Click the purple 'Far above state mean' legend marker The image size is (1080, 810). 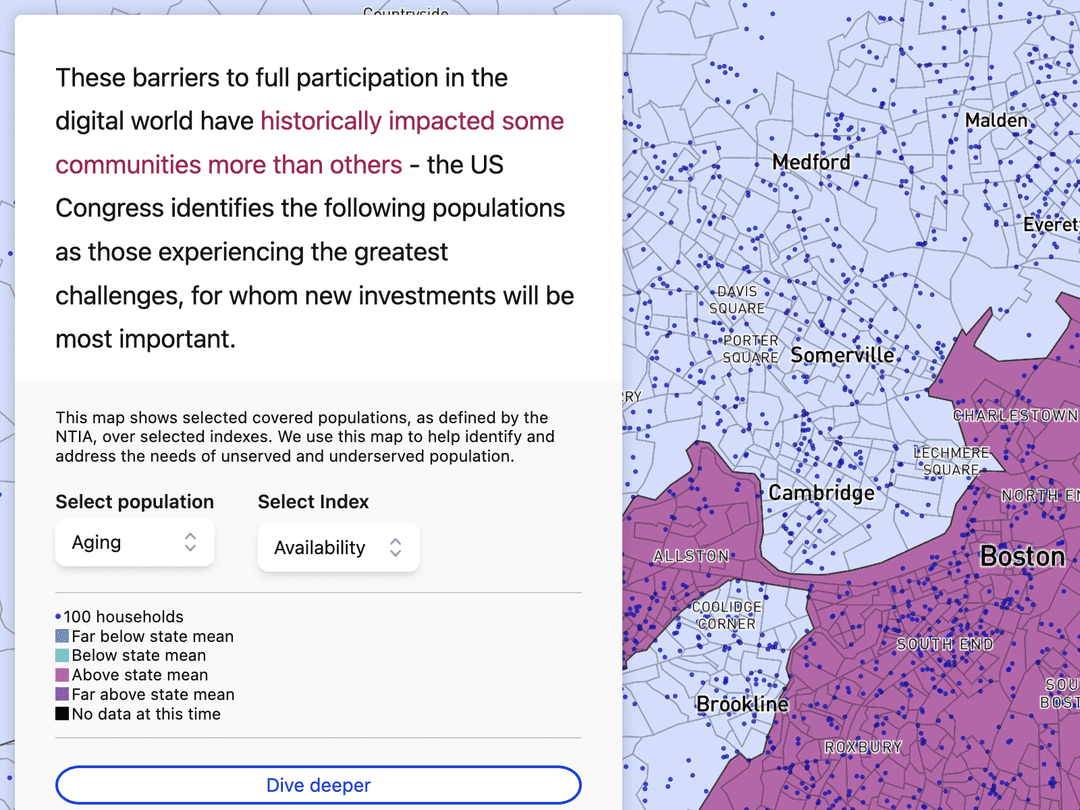coord(60,694)
